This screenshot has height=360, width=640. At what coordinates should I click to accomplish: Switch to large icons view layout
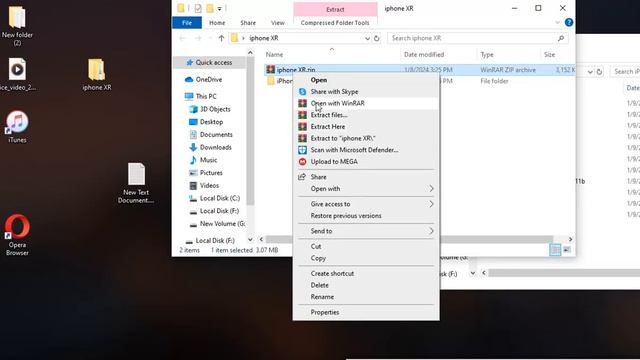[567, 249]
